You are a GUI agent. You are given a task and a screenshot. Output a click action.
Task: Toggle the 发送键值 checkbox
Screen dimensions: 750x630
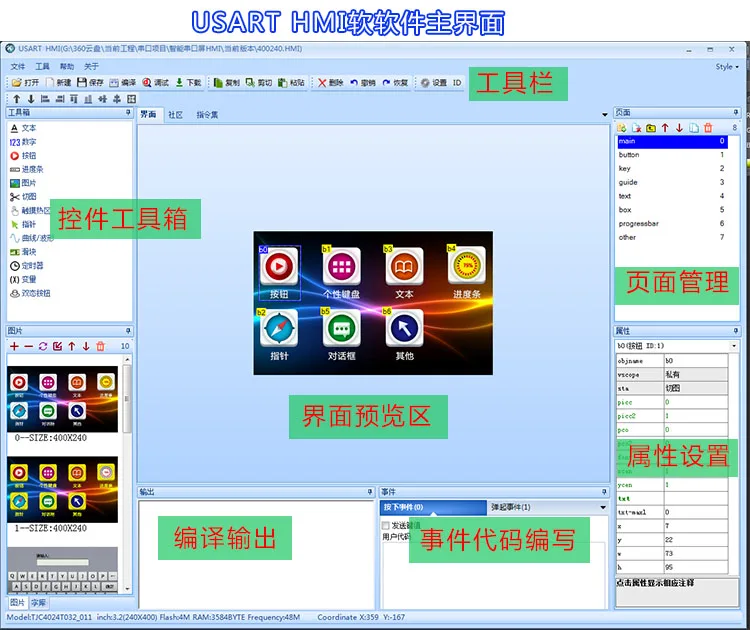pyautogui.click(x=387, y=524)
